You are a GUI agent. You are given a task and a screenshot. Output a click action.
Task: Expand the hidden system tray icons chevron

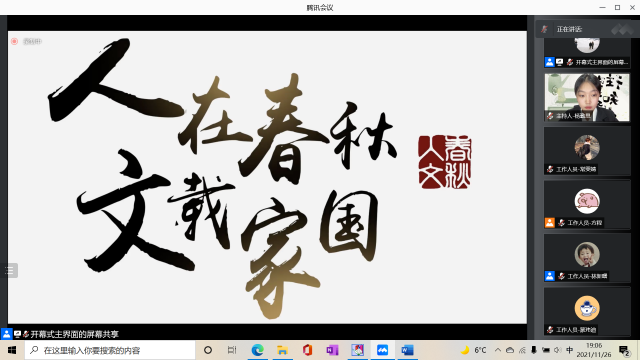[x=498, y=350]
